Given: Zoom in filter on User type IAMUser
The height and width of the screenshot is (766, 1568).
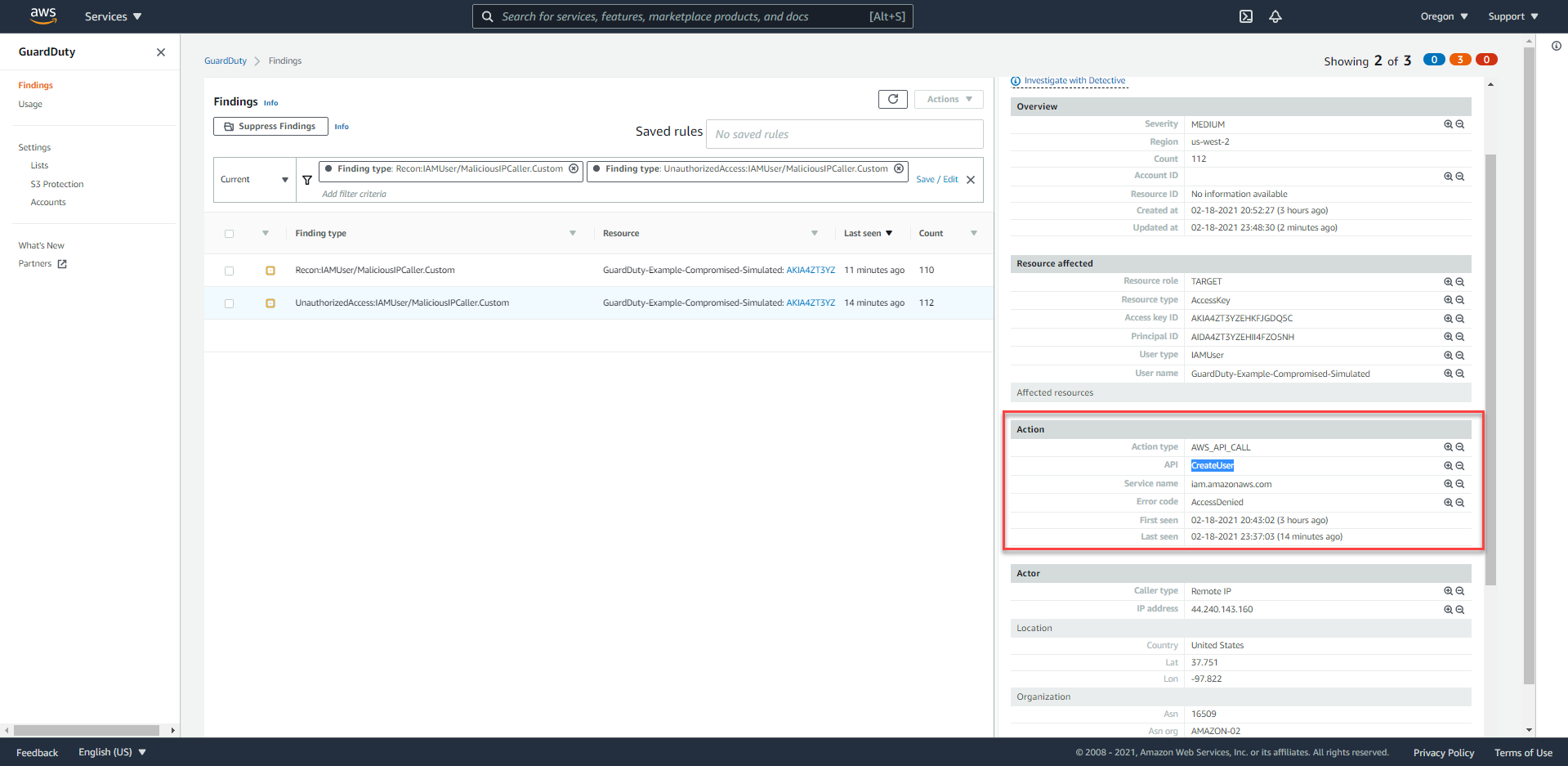Looking at the screenshot, I should [x=1448, y=356].
